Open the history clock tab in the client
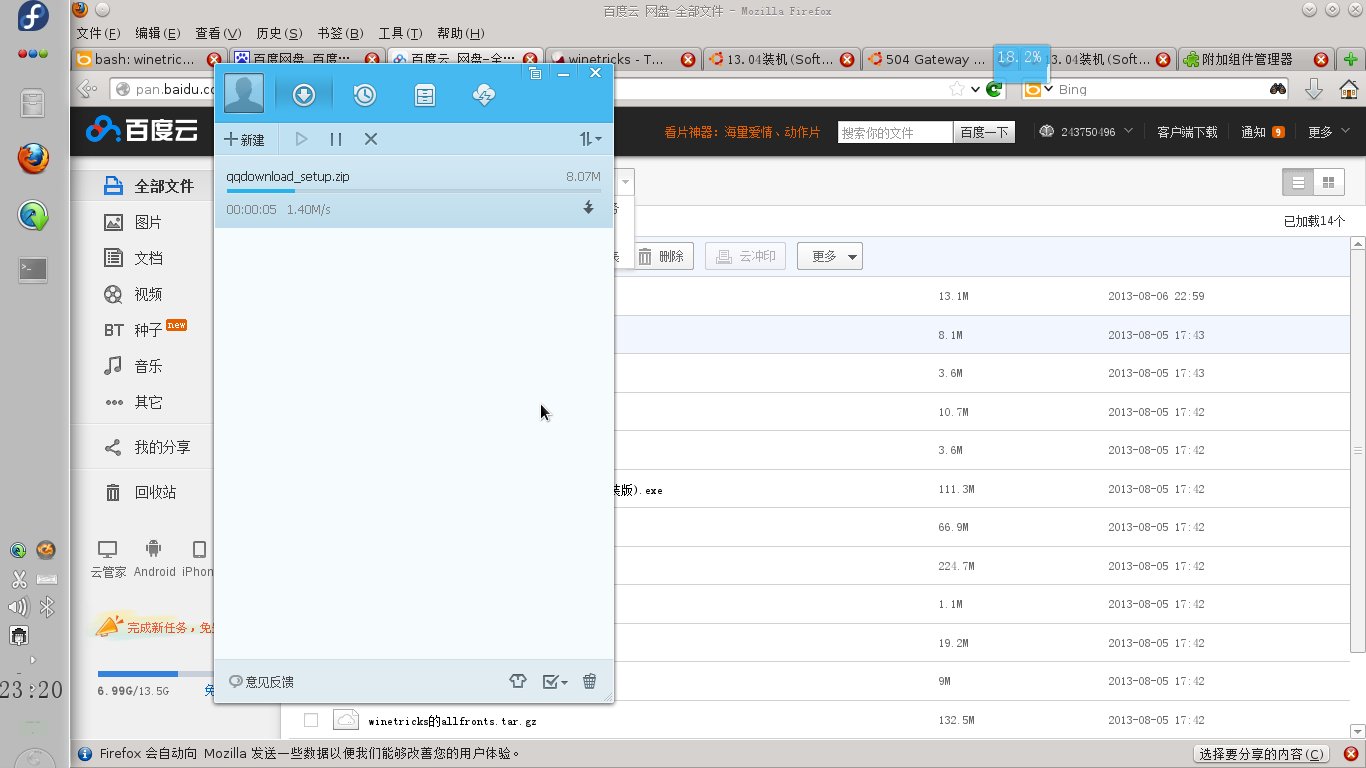Viewport: 1366px width, 768px height. [x=365, y=95]
